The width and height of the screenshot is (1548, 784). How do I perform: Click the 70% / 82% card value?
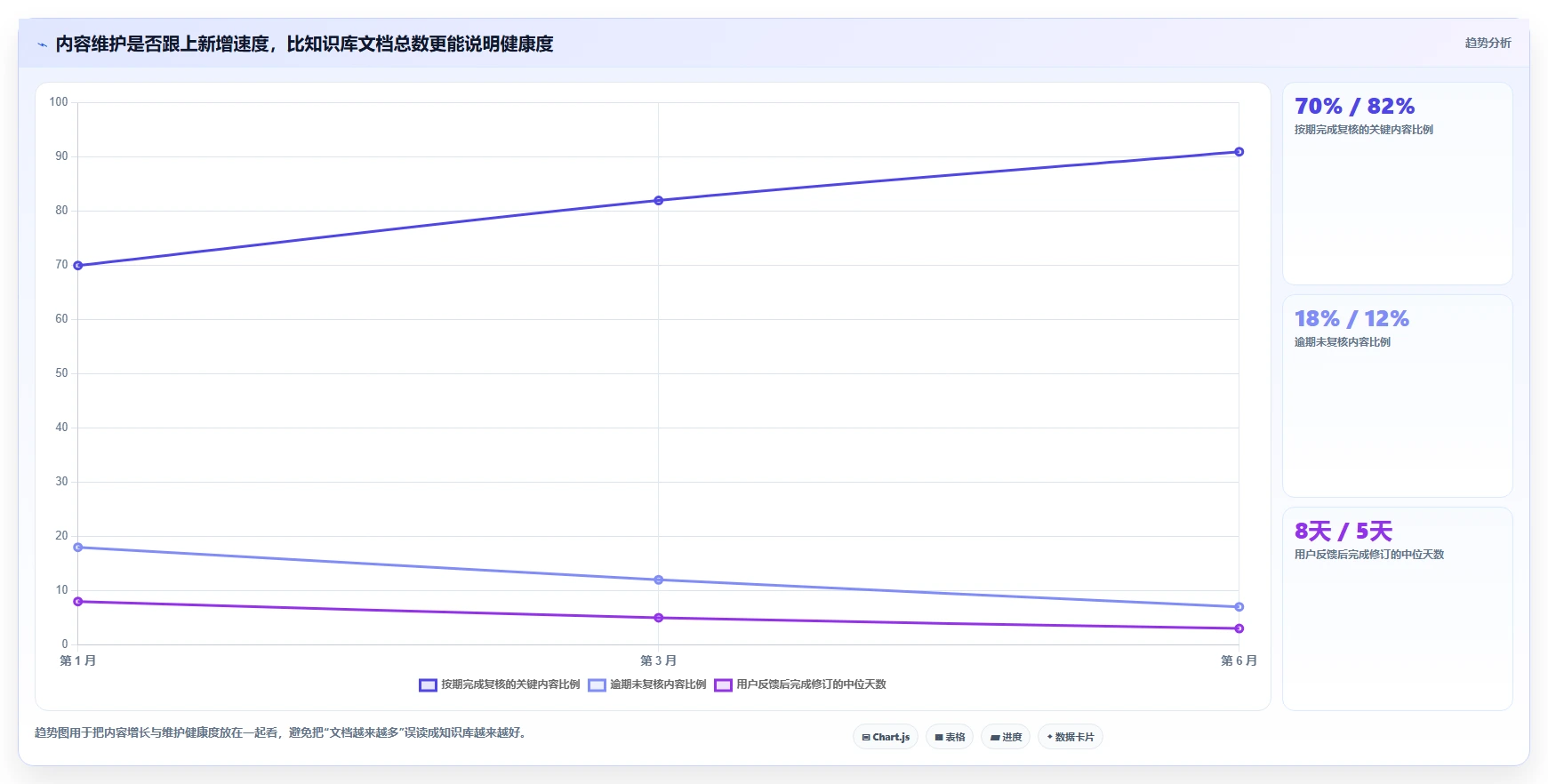[x=1354, y=107]
